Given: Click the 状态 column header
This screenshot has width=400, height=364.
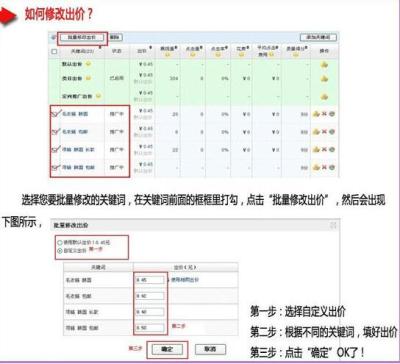Looking at the screenshot, I should 117,52.
